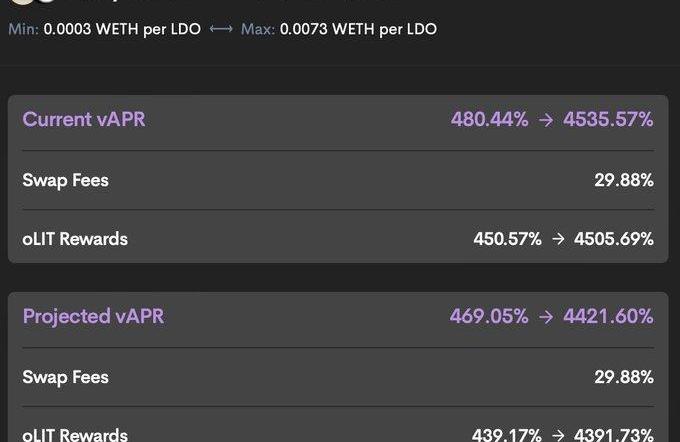Click the 4505.69% oLIT Rewards value

point(613,239)
